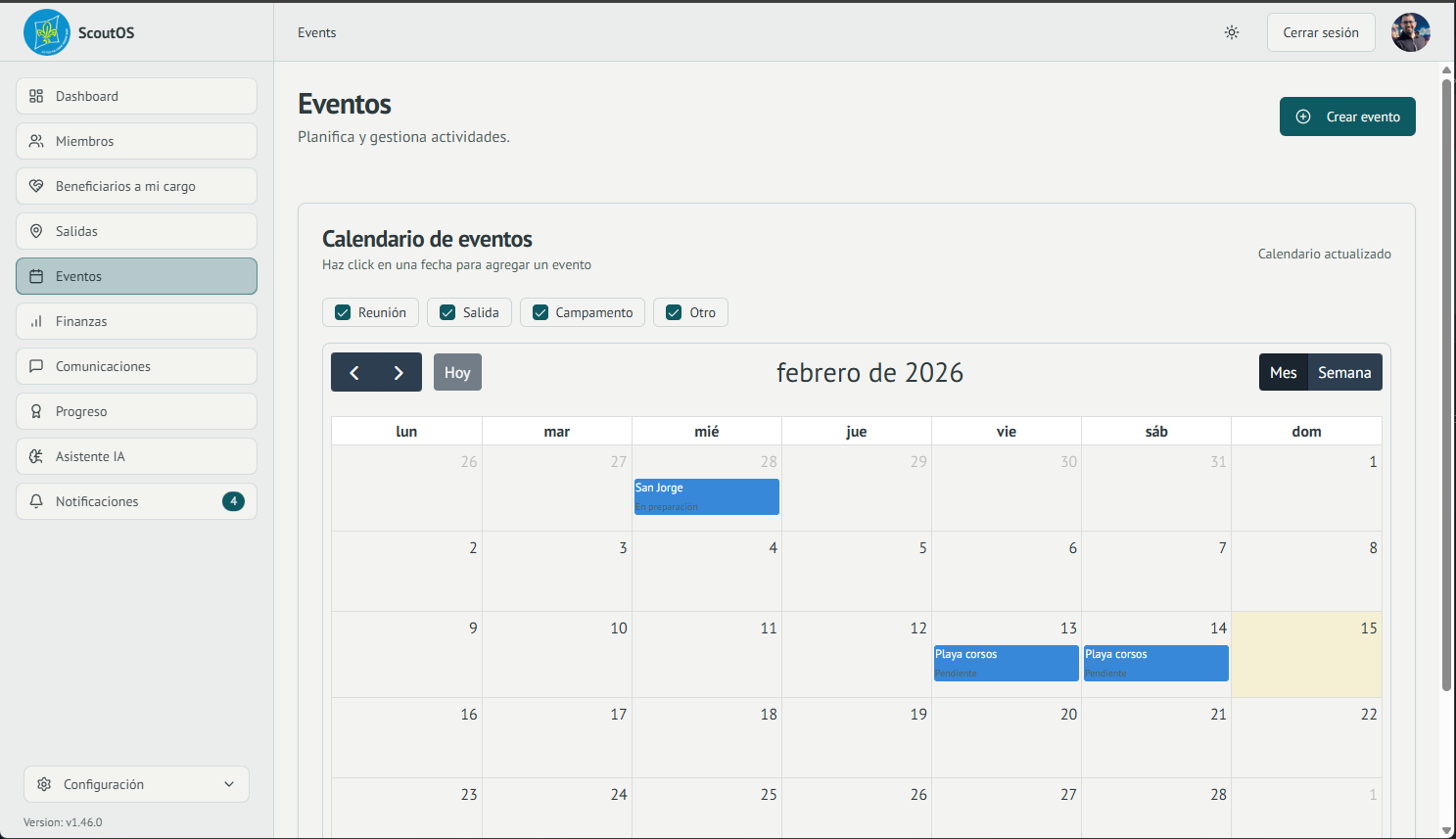Open the Dashboard section icon

click(x=36, y=96)
